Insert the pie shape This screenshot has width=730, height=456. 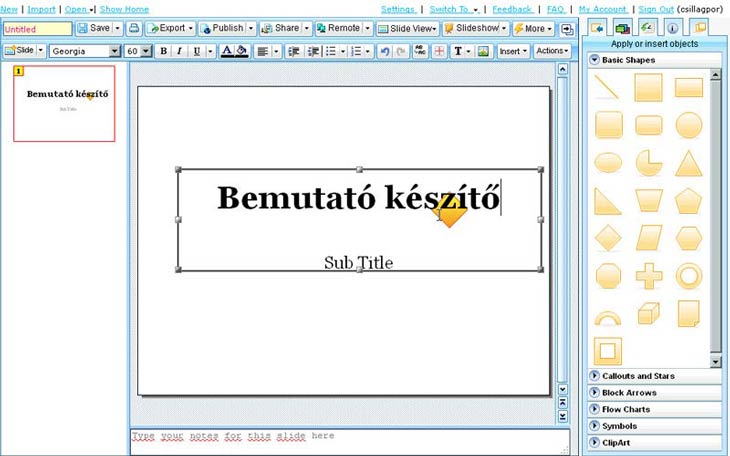[649, 163]
